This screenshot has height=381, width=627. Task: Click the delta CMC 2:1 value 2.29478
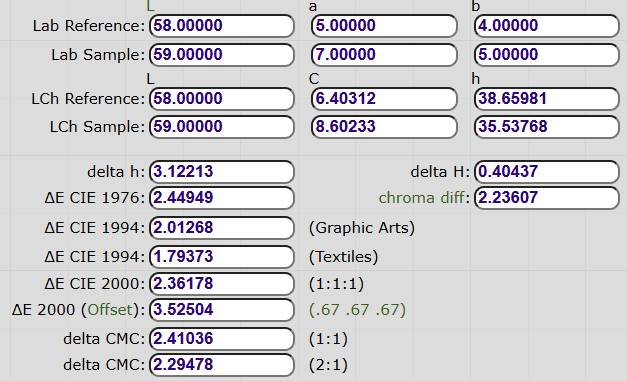pyautogui.click(x=222, y=365)
